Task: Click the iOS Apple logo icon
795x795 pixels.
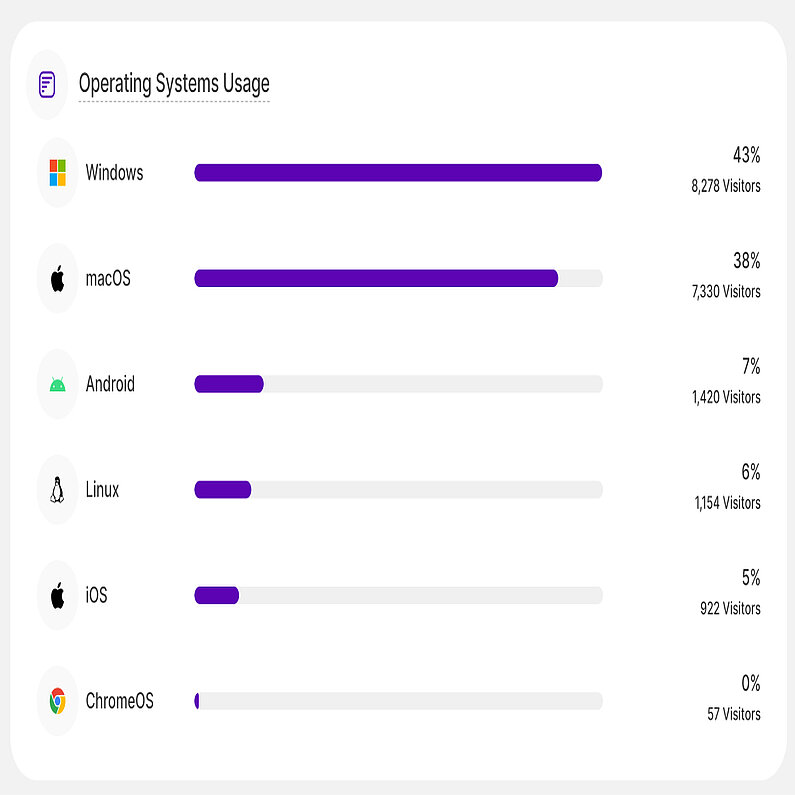Action: 58,596
